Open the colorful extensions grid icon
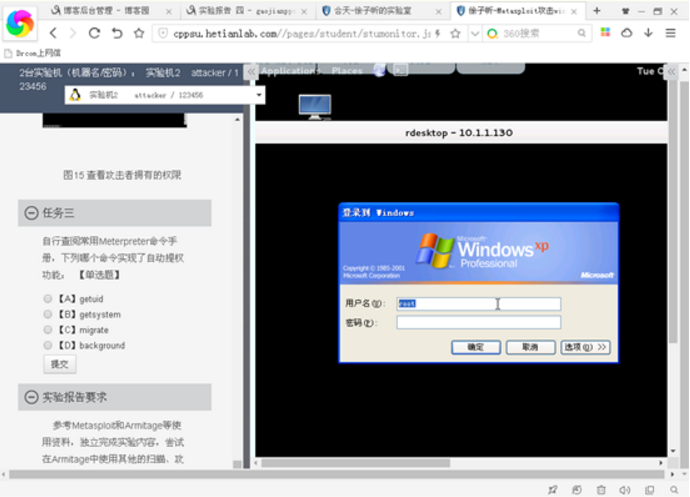Viewport: 690px width, 497px height. pyautogui.click(x=606, y=32)
